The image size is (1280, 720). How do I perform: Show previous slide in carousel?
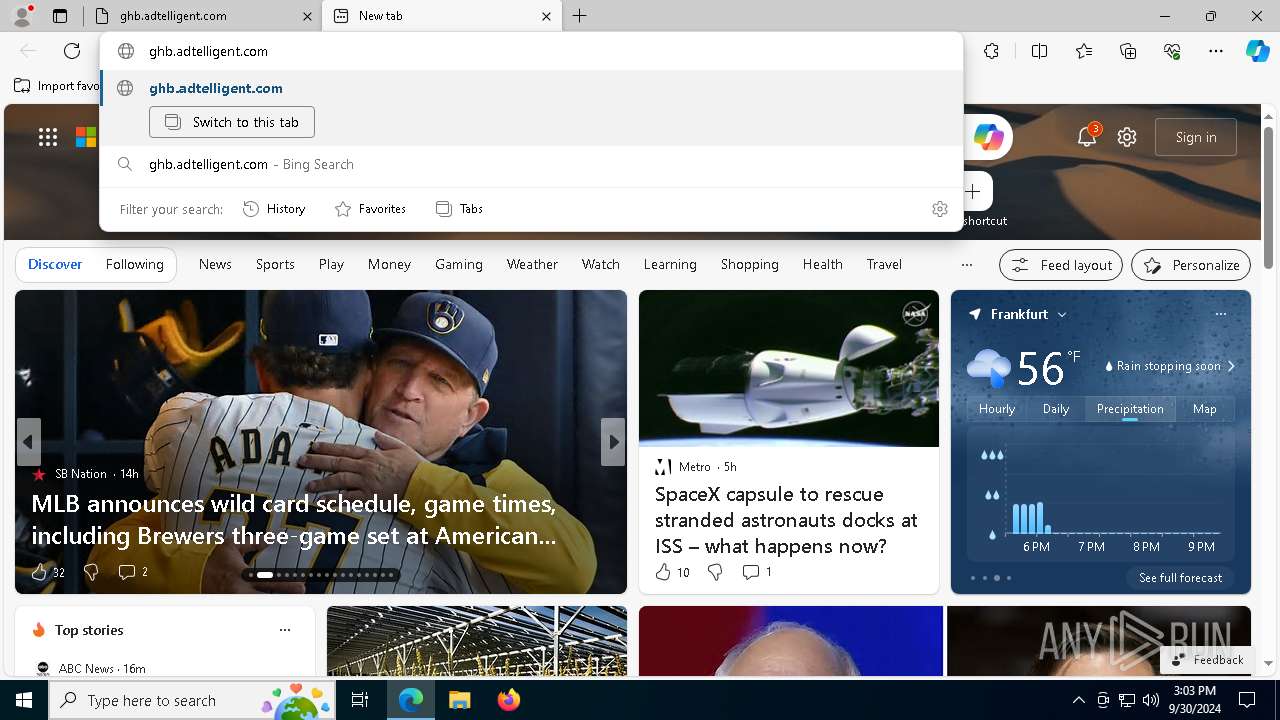pyautogui.click(x=28, y=442)
